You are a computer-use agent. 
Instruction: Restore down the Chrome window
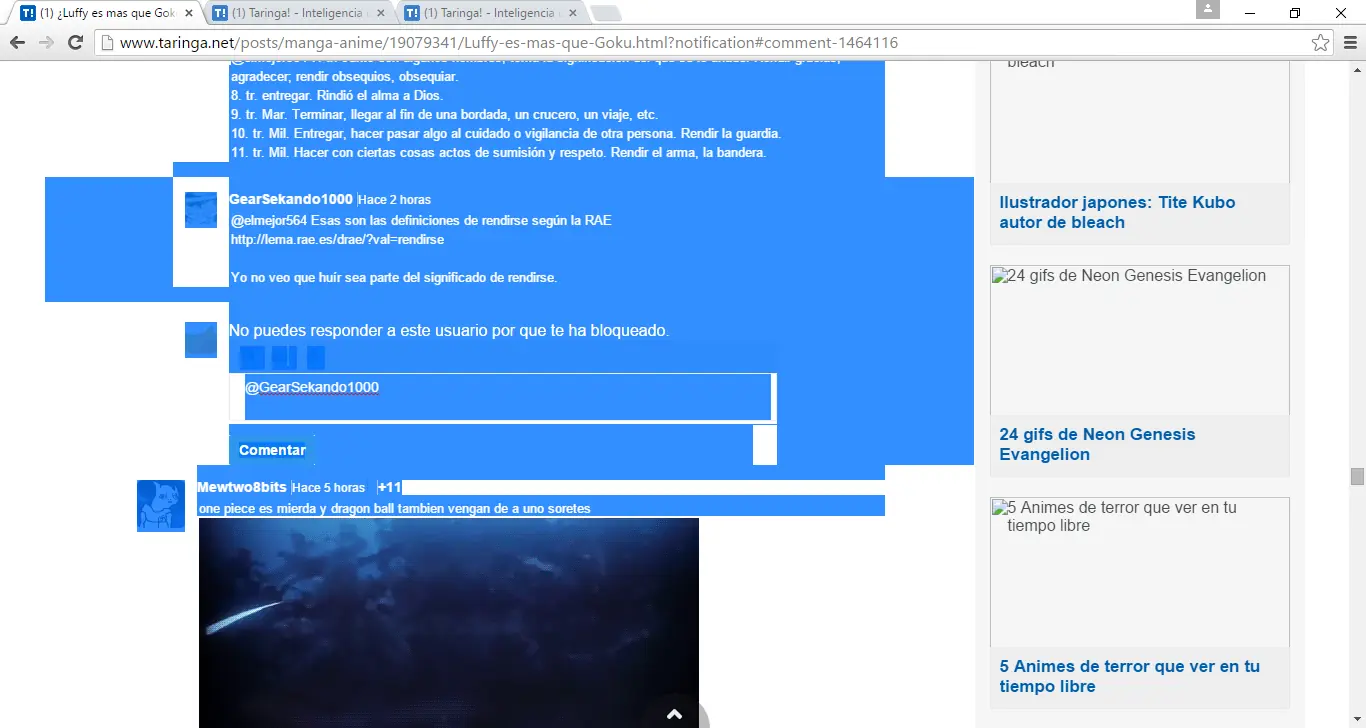pyautogui.click(x=1296, y=13)
